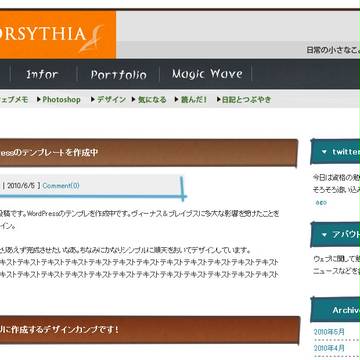Click the small link under the twitter text

(321, 203)
